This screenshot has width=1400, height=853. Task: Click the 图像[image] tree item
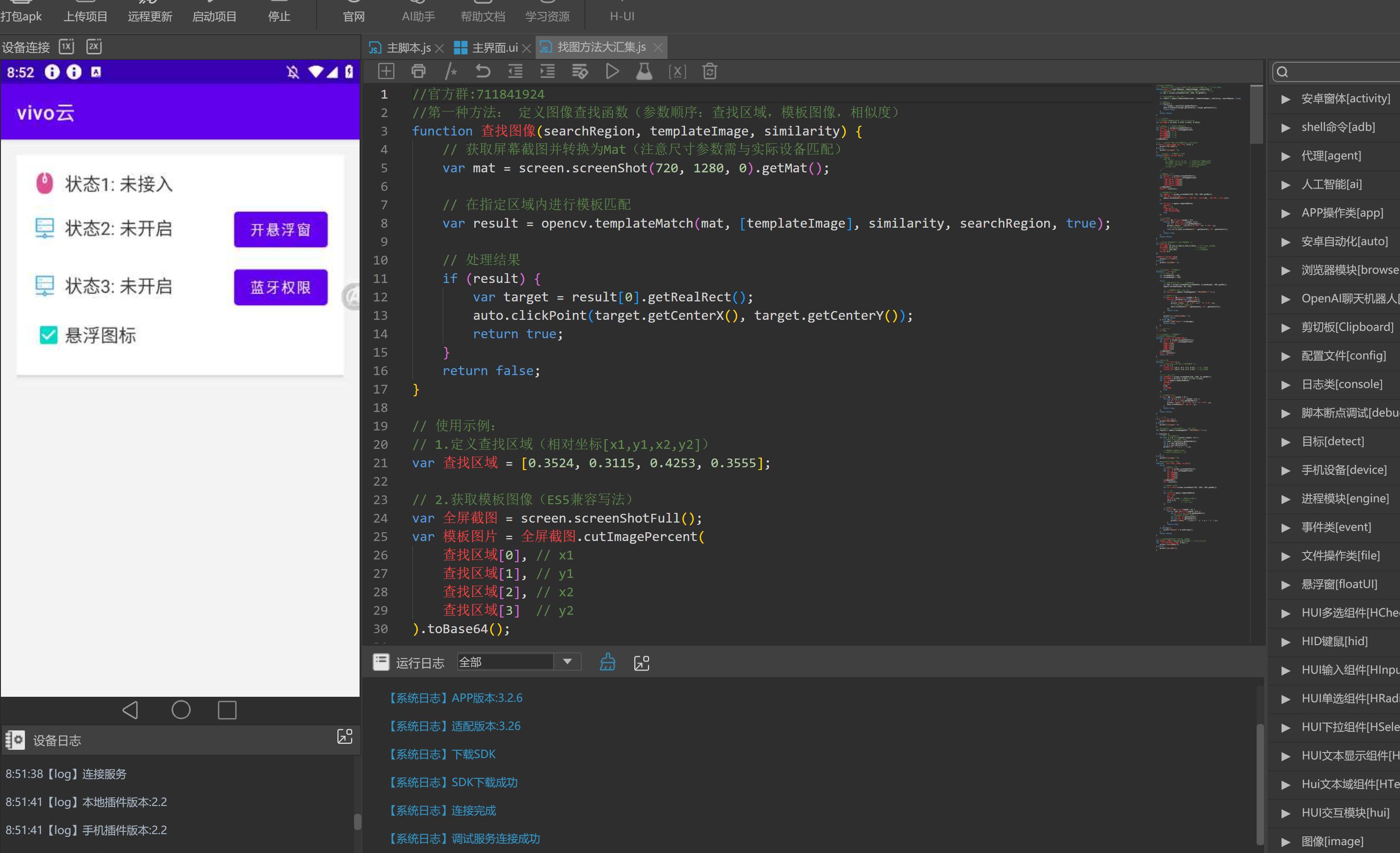(x=1332, y=841)
